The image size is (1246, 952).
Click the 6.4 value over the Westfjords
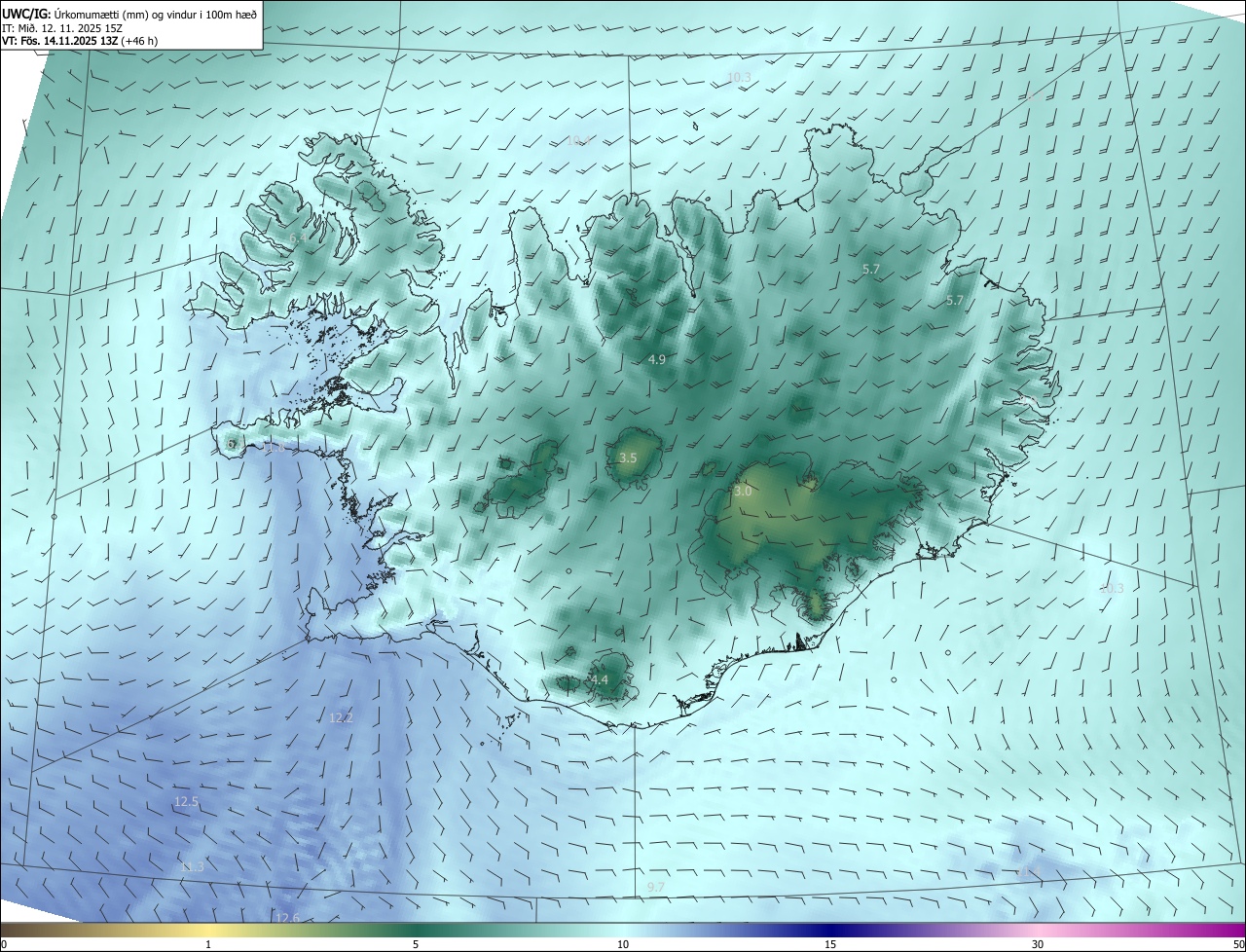pyautogui.click(x=298, y=238)
